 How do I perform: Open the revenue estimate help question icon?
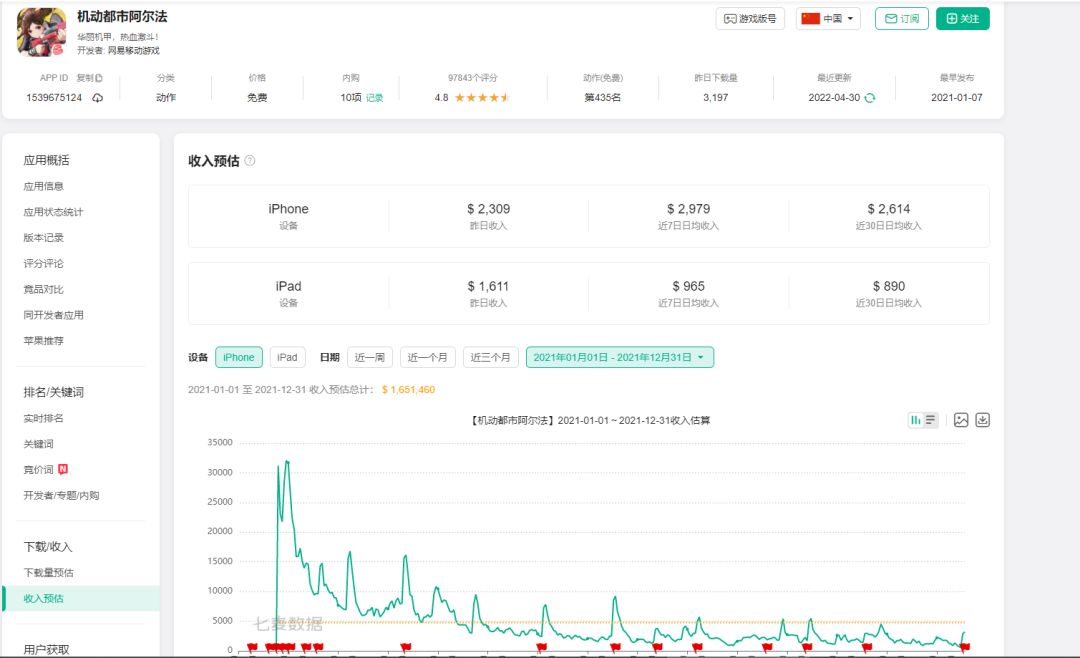tap(250, 161)
